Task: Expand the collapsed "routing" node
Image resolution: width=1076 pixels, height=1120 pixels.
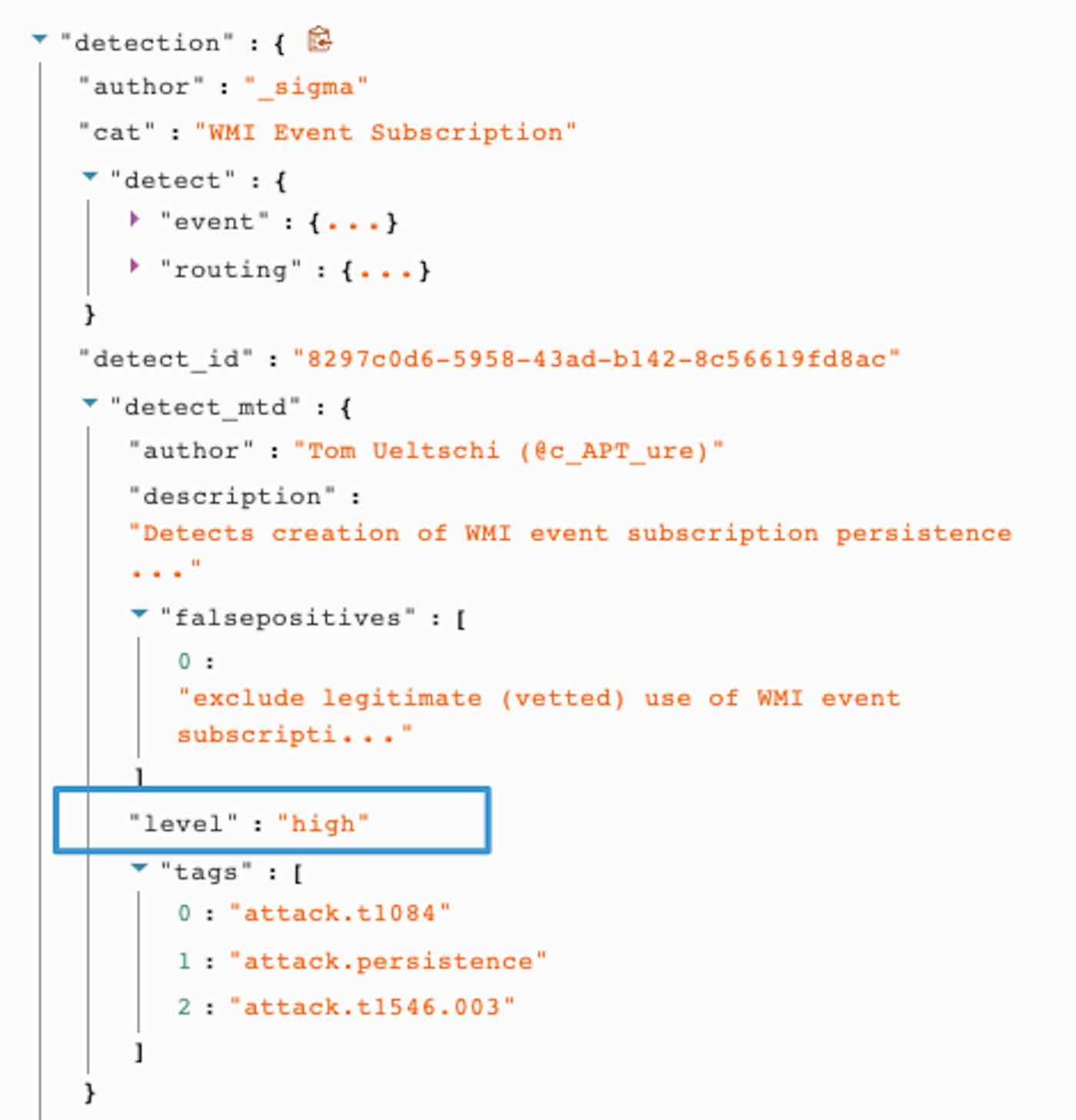Action: pyautogui.click(x=135, y=267)
